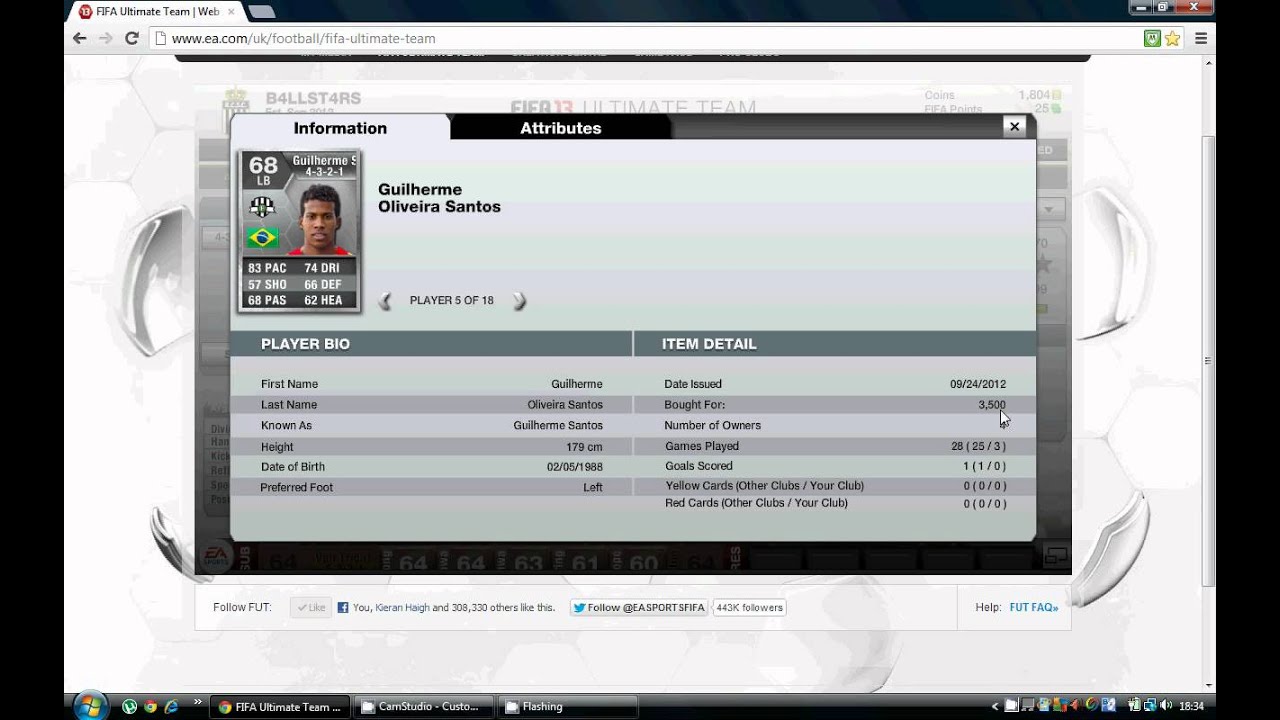Click the Facebook Like button

click(x=311, y=607)
